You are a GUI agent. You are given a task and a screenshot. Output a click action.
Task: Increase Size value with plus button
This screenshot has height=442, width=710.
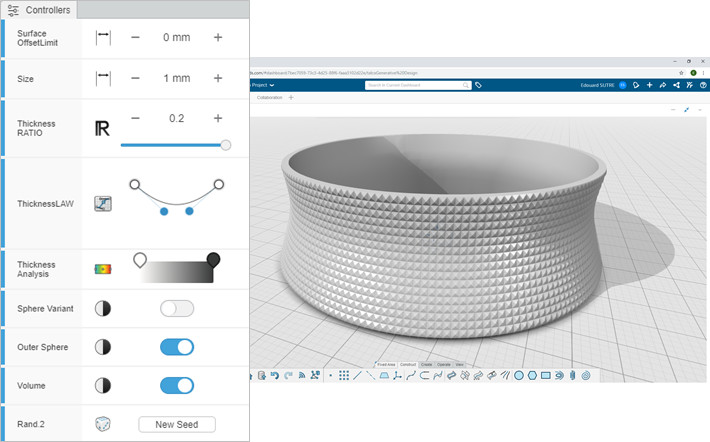(217, 78)
